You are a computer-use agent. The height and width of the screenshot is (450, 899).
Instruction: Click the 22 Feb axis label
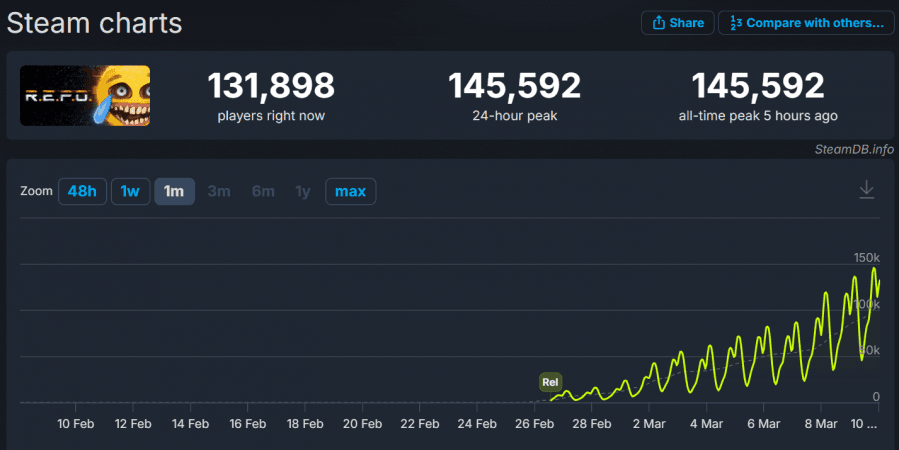[x=420, y=424]
